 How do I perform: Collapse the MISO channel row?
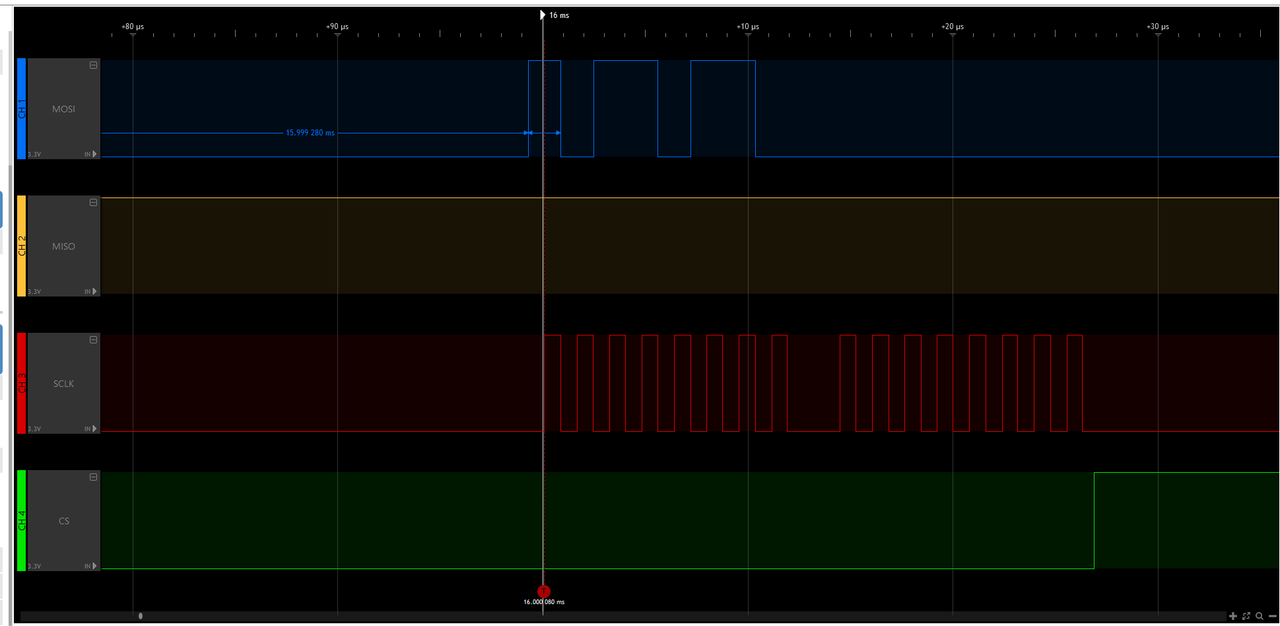pos(93,202)
